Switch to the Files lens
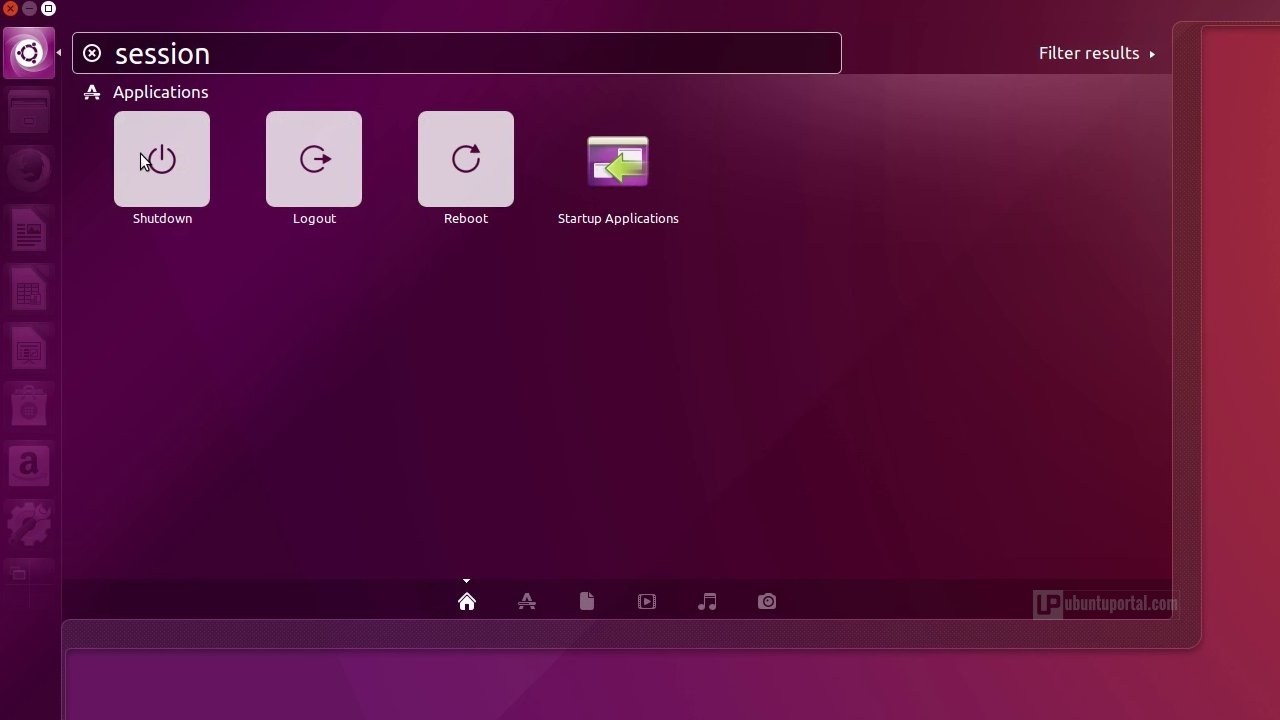 point(587,601)
